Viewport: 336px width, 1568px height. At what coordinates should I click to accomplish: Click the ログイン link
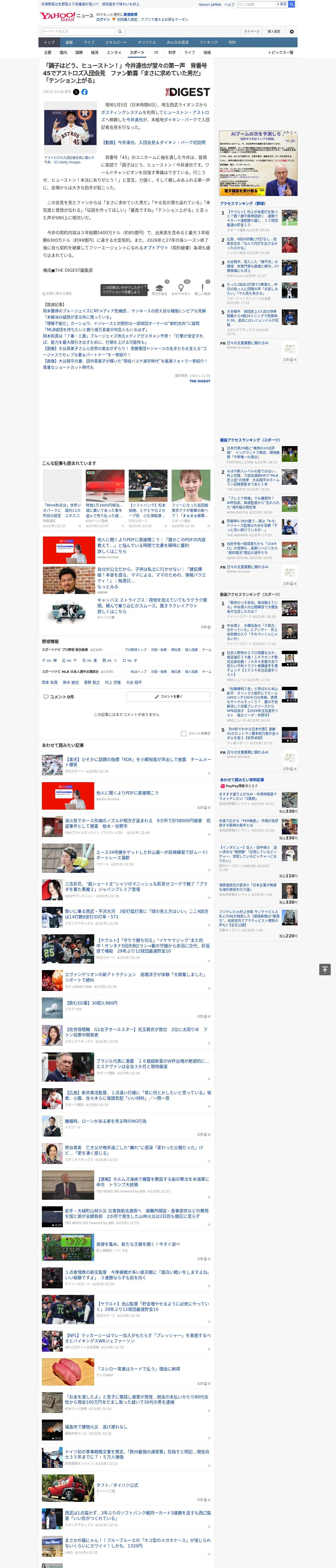pyautogui.click(x=103, y=20)
